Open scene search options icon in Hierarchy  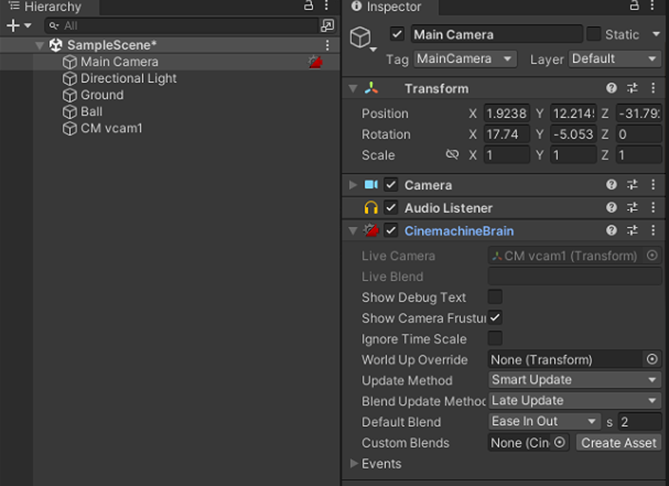tap(327, 26)
